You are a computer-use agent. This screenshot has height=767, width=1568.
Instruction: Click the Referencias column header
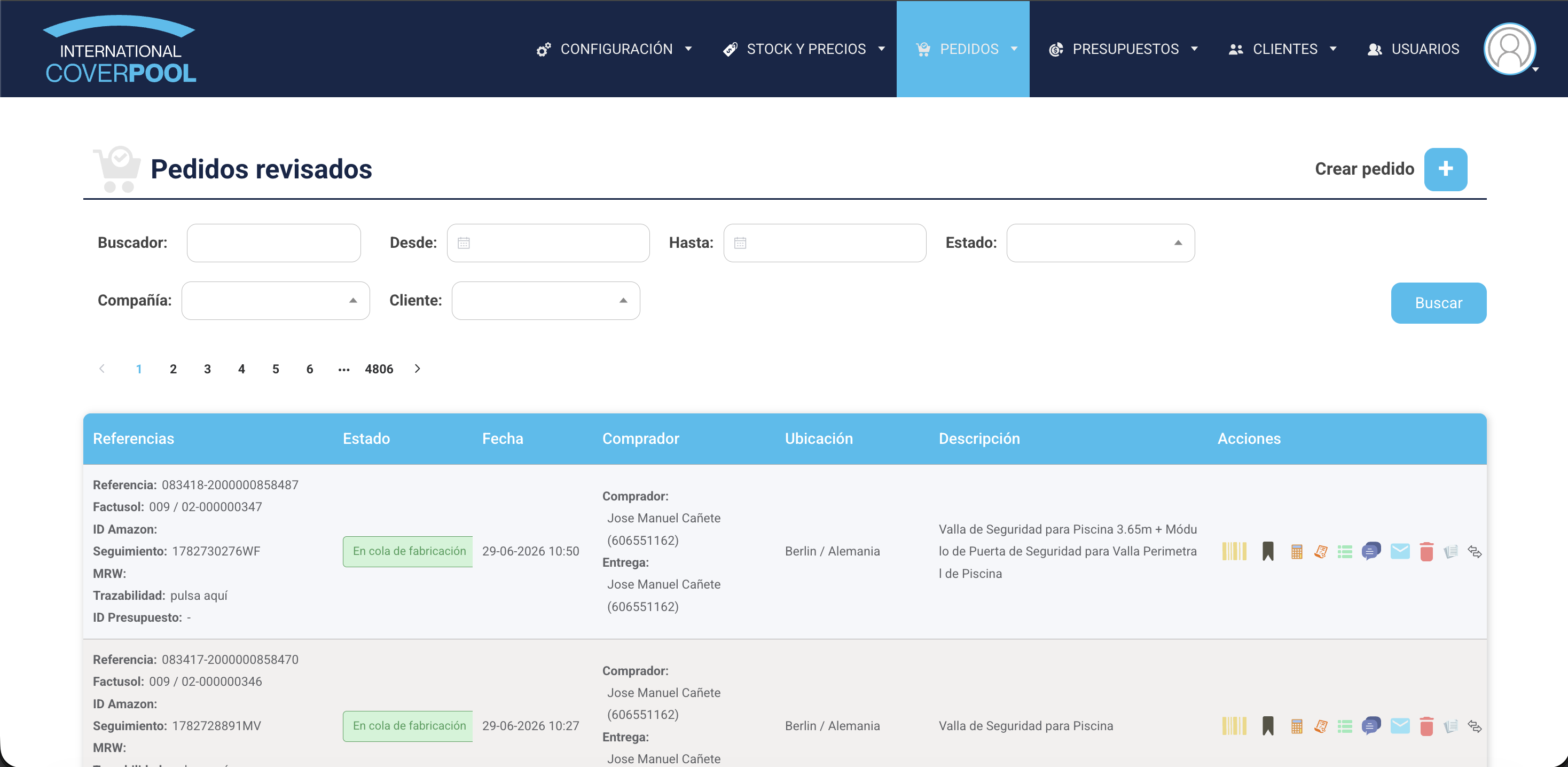[134, 439]
